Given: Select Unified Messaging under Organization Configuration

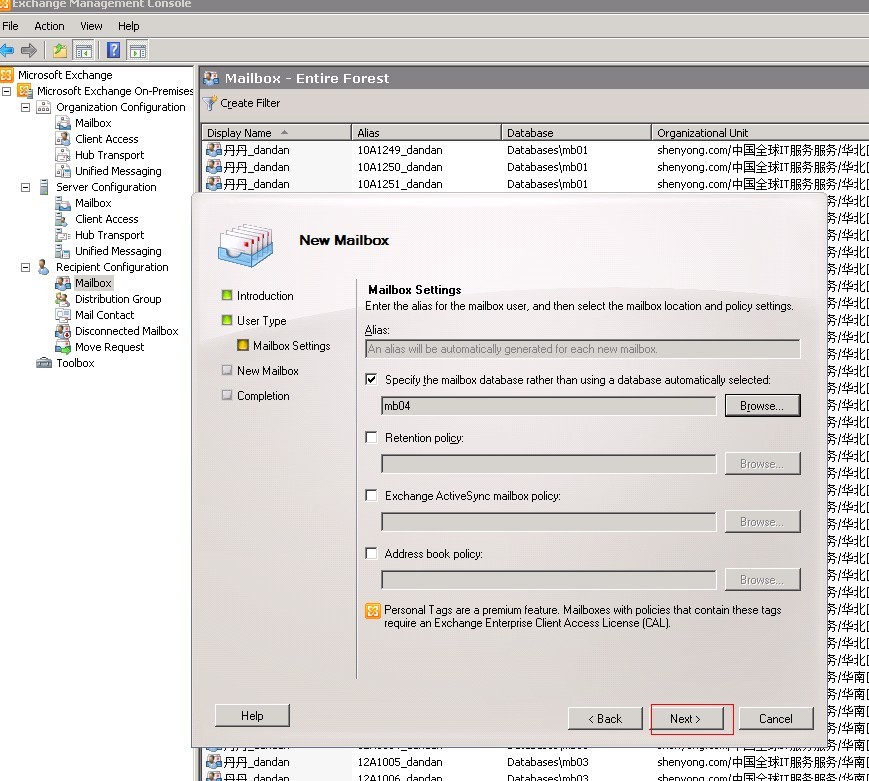Looking at the screenshot, I should click(118, 171).
